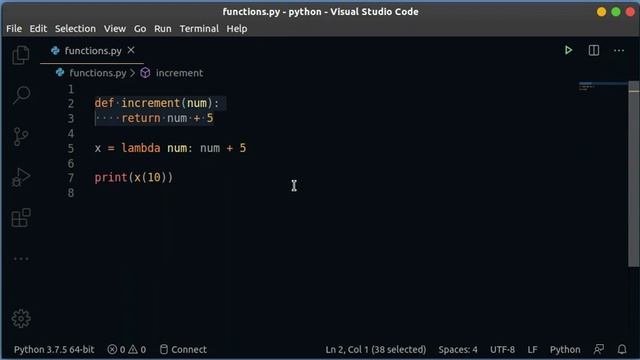Image resolution: width=640 pixels, height=360 pixels.
Task: Click the Python file icon in breadcrumb
Action: click(60, 73)
